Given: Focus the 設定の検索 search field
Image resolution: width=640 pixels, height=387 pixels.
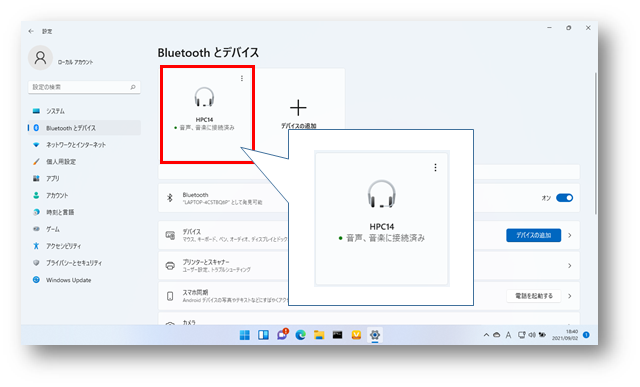Looking at the screenshot, I should click(x=84, y=87).
